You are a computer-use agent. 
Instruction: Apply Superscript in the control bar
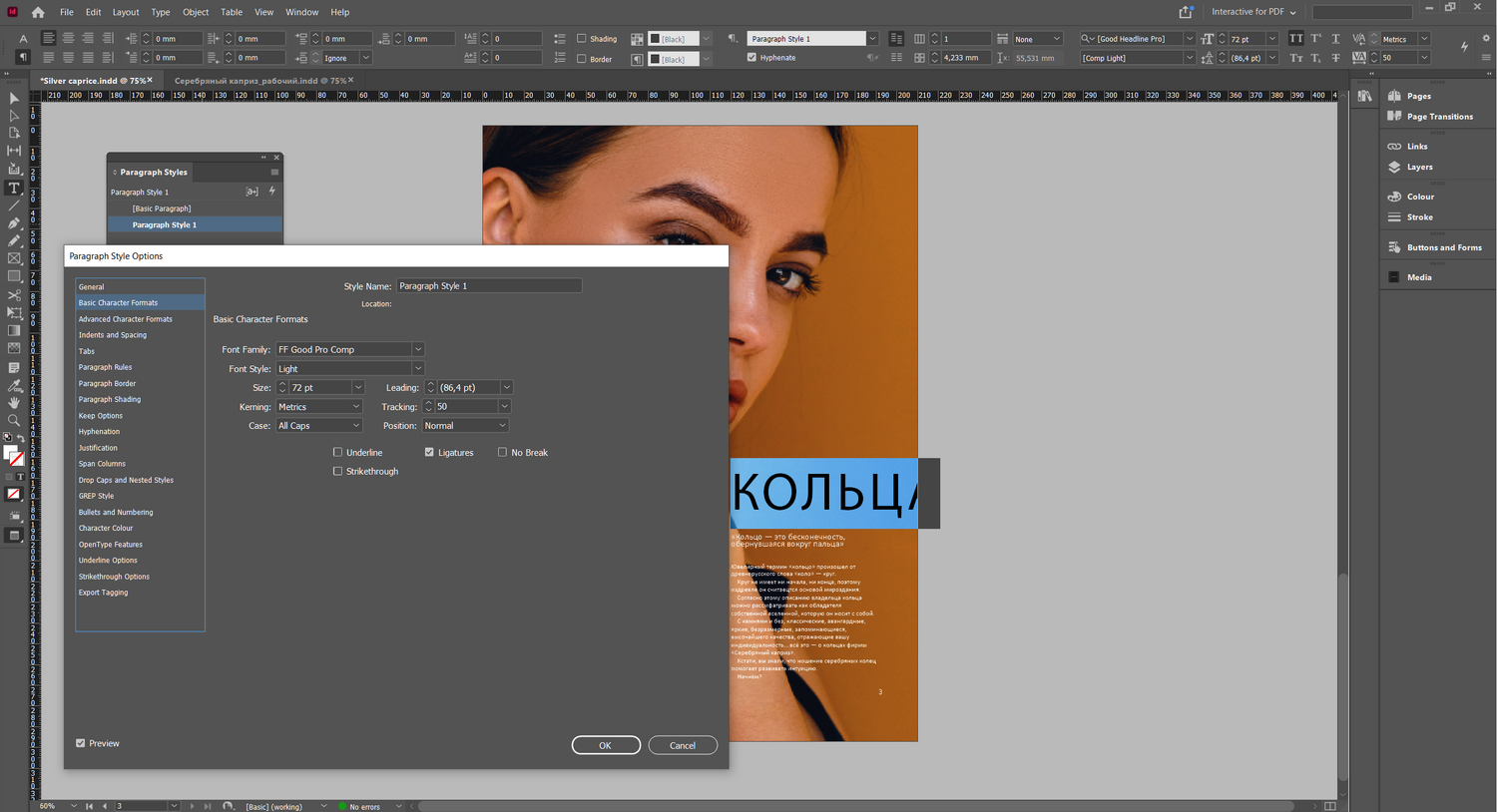(x=1315, y=39)
